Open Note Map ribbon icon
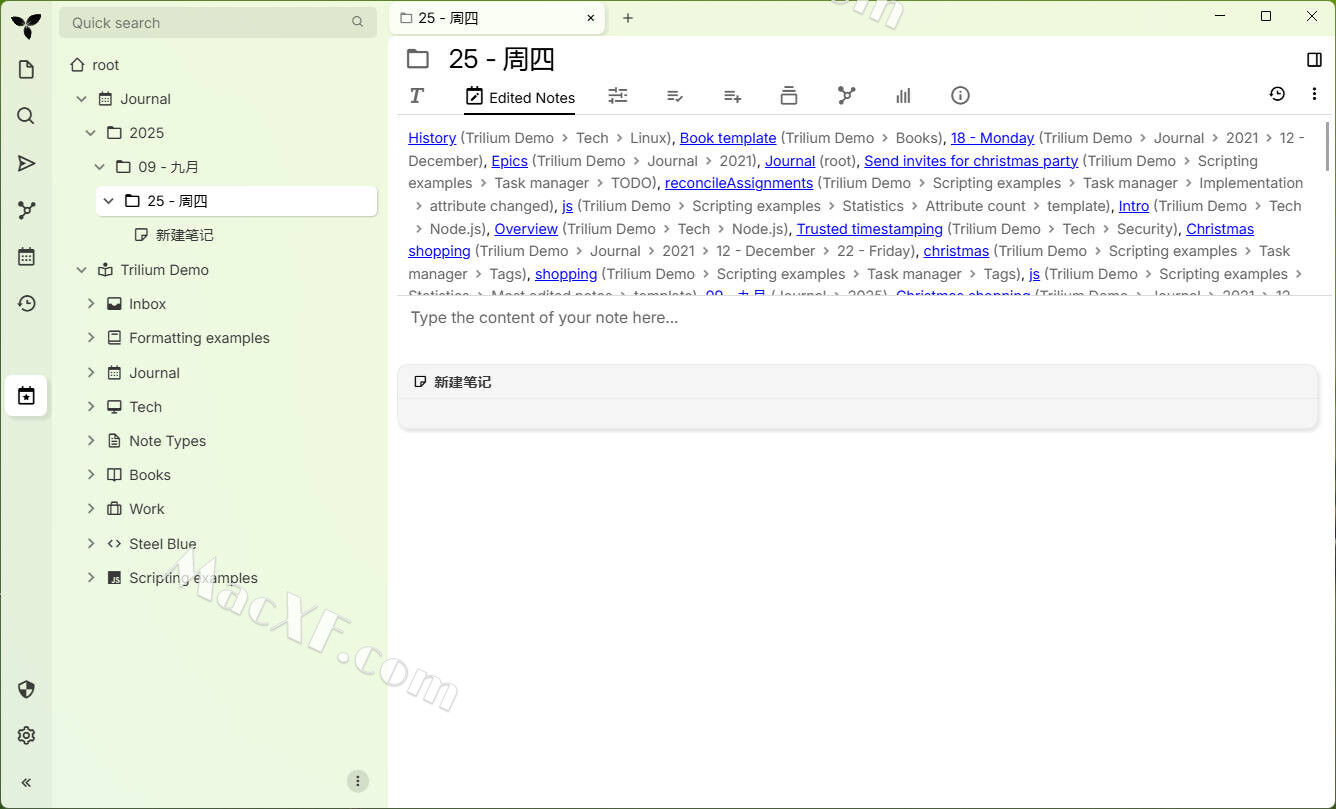 click(x=847, y=95)
